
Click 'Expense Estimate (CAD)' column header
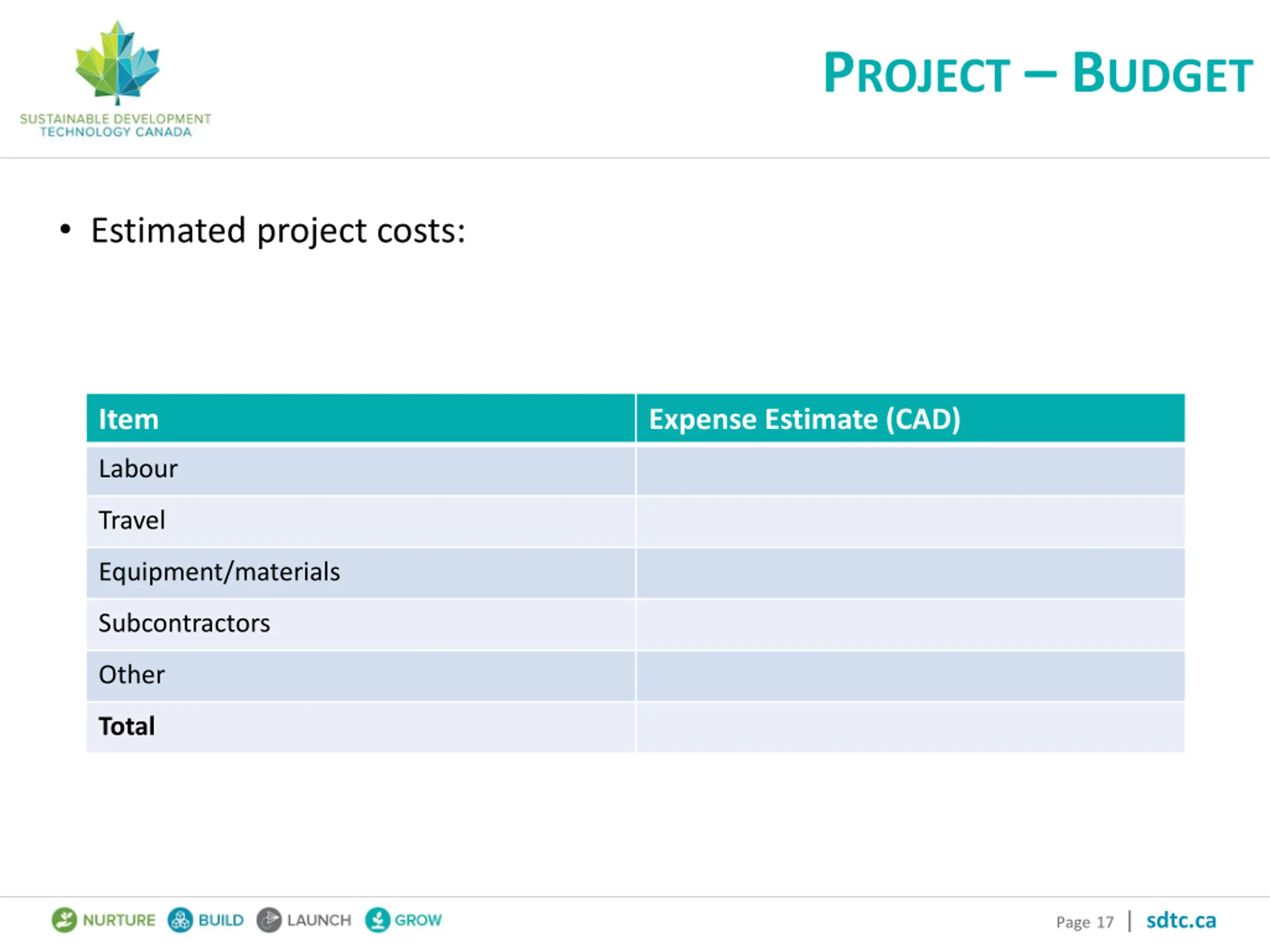click(911, 418)
